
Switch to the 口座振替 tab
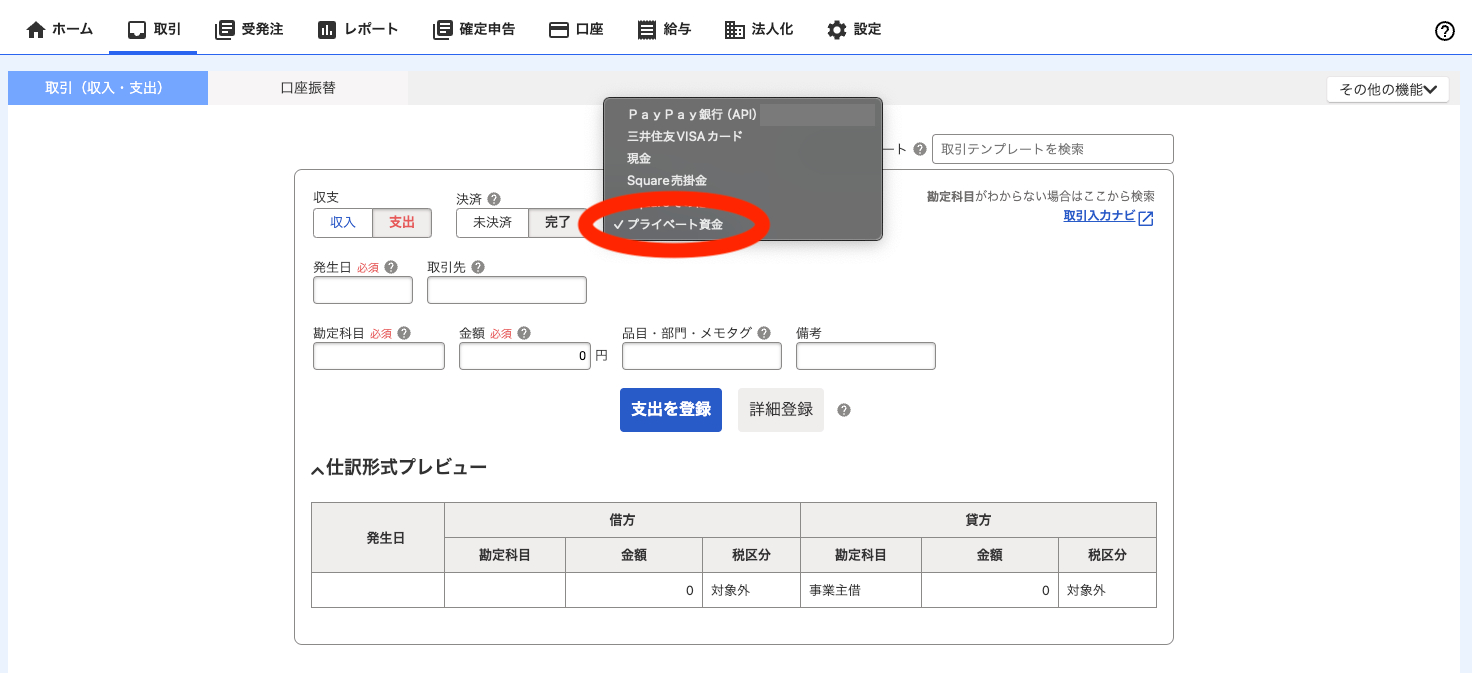pyautogui.click(x=307, y=88)
